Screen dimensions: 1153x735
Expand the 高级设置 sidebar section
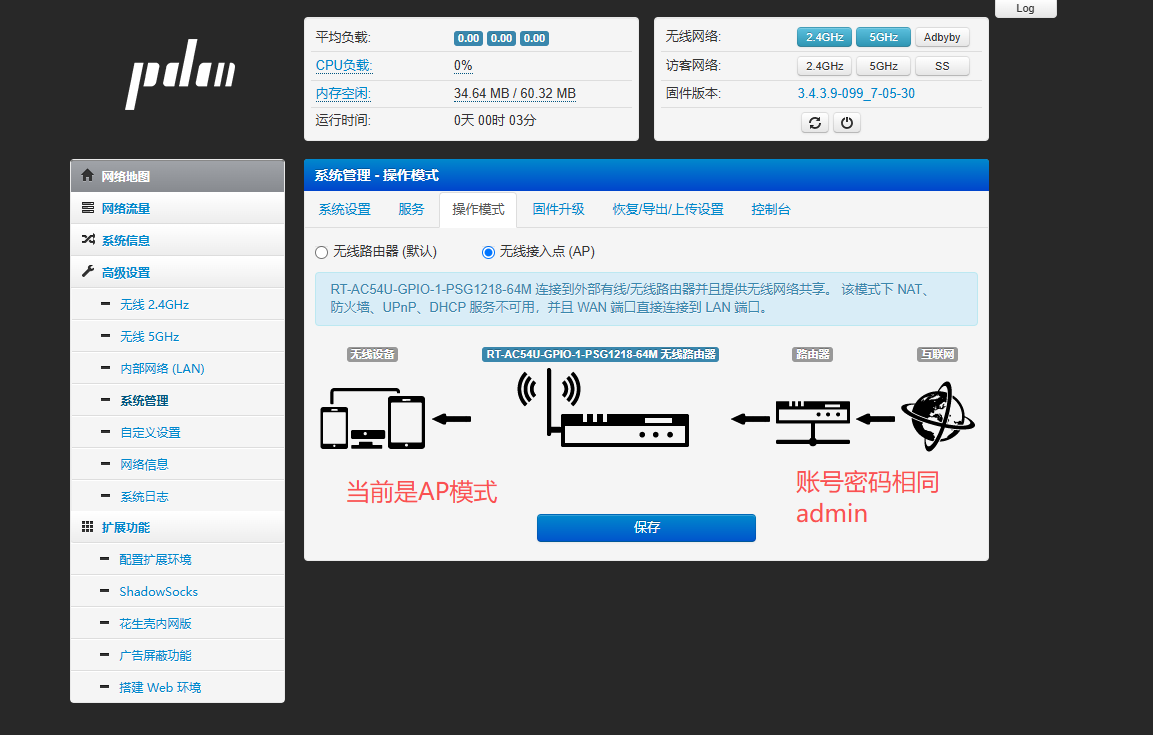click(126, 272)
